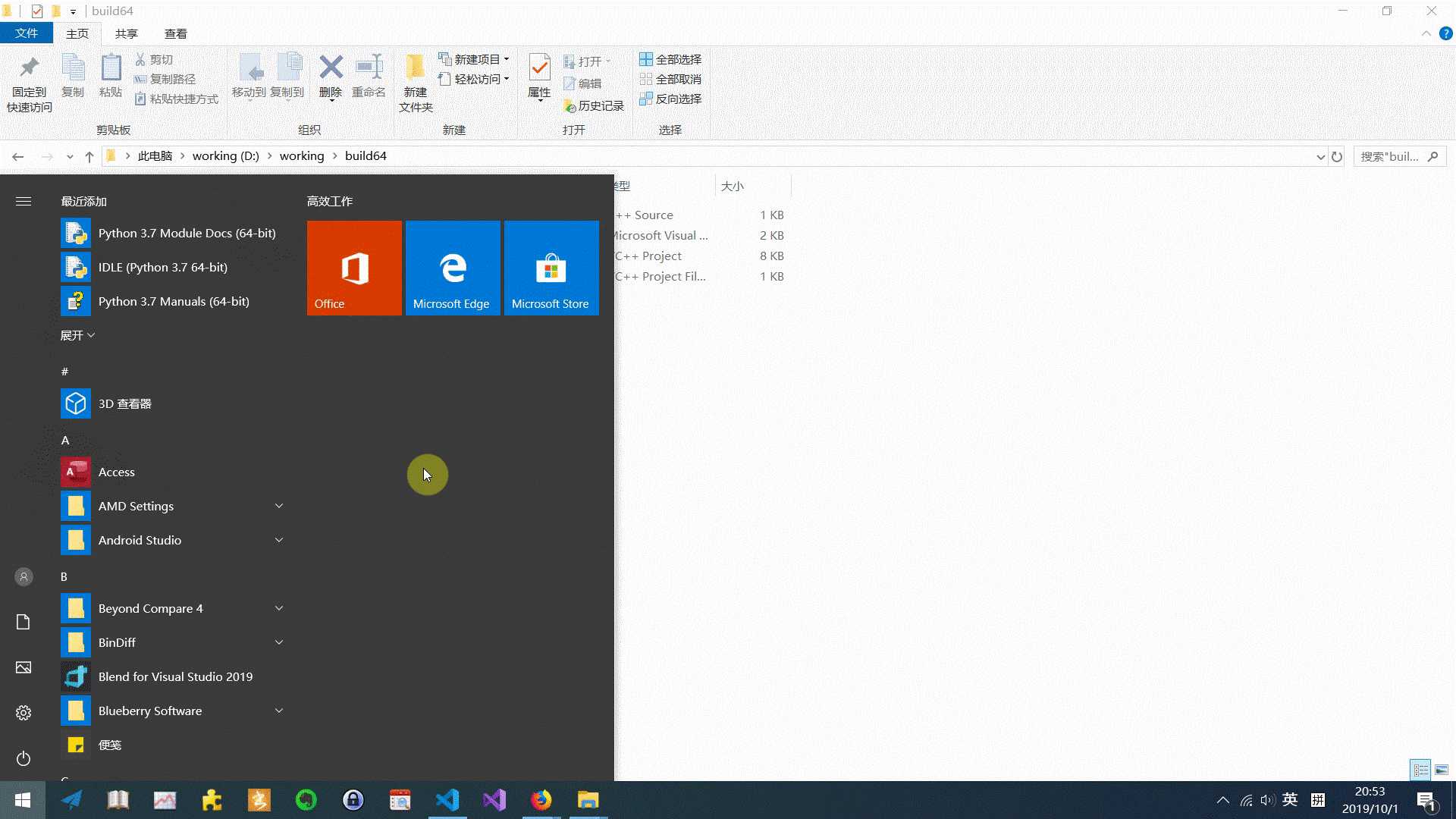Expand the recently added list
This screenshot has height=819, width=1456.
[x=77, y=335]
